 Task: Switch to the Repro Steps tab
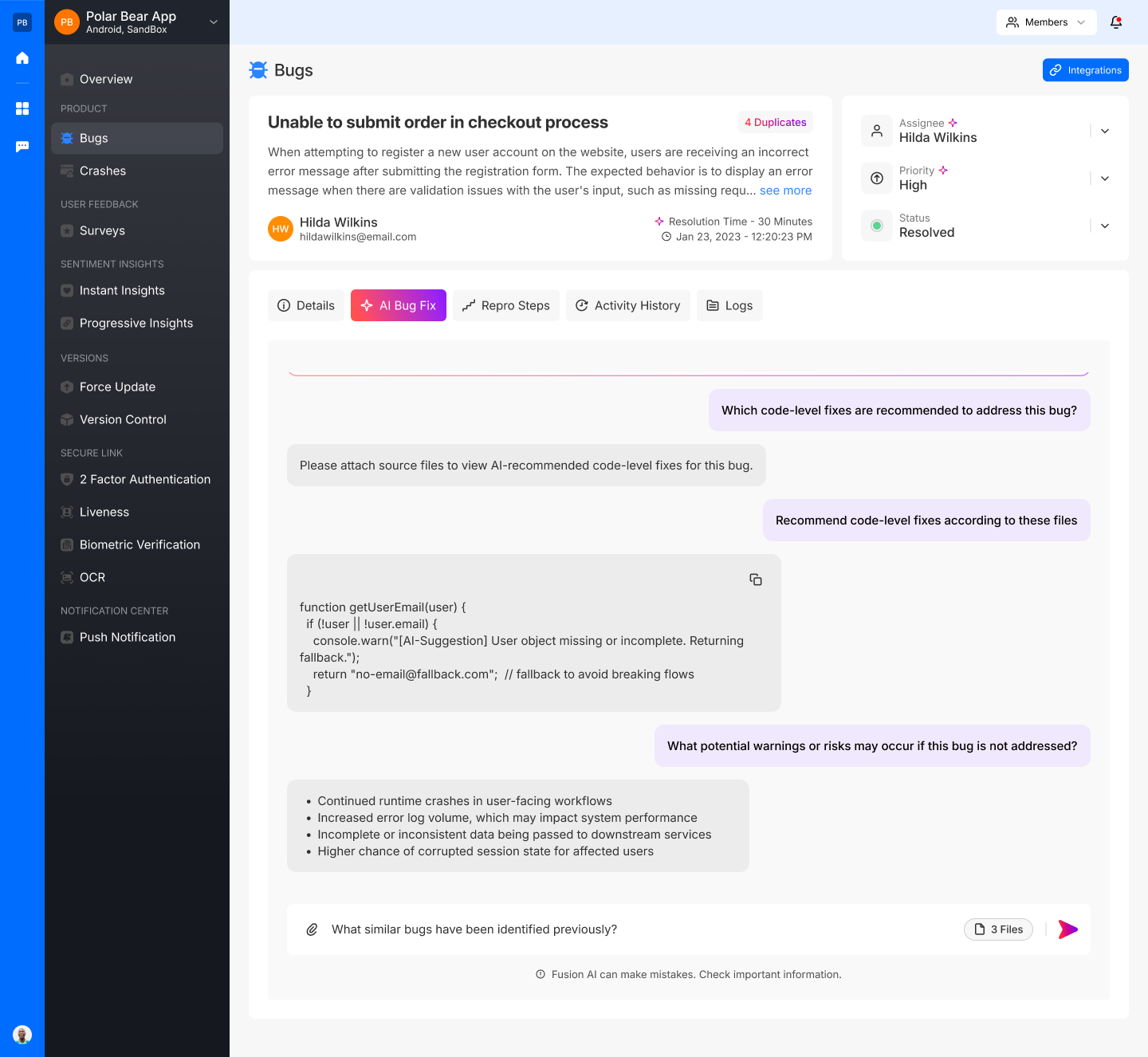[506, 305]
